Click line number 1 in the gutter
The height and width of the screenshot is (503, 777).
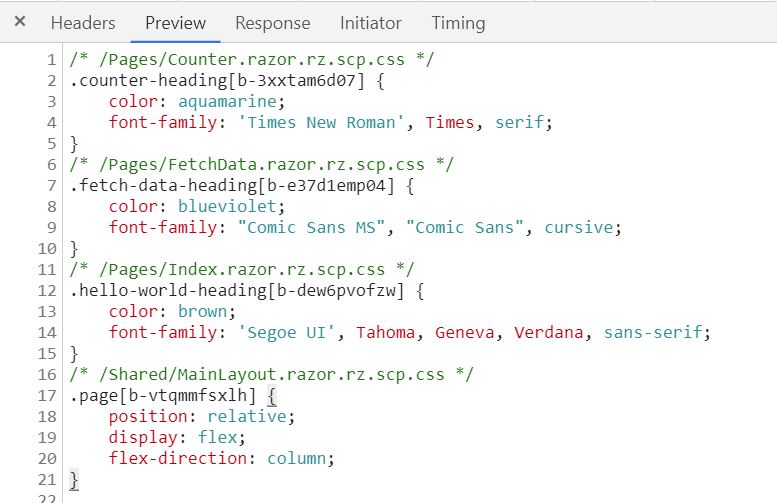52,60
